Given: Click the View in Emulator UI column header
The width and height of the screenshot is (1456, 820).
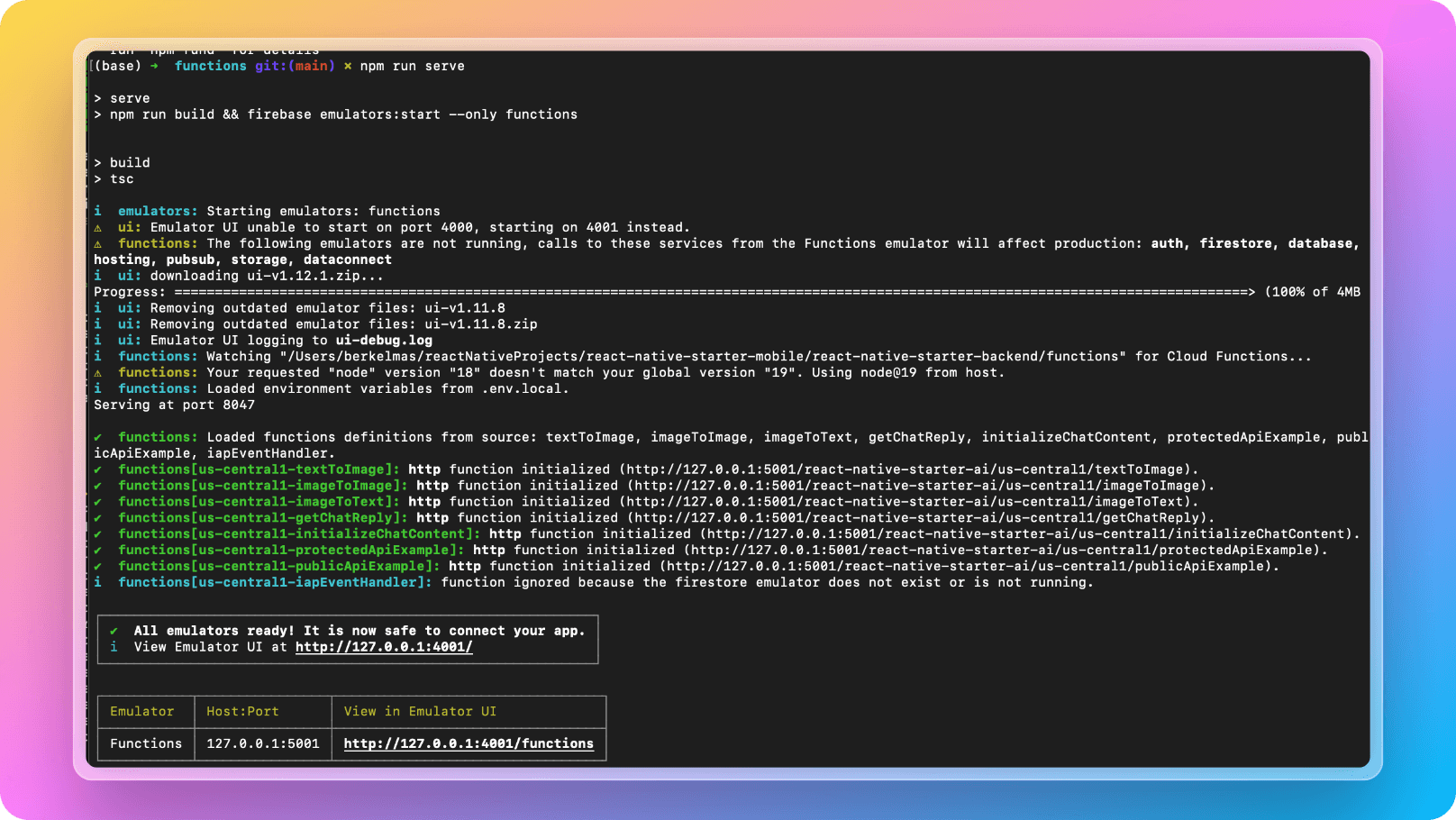Looking at the screenshot, I should point(420,711).
